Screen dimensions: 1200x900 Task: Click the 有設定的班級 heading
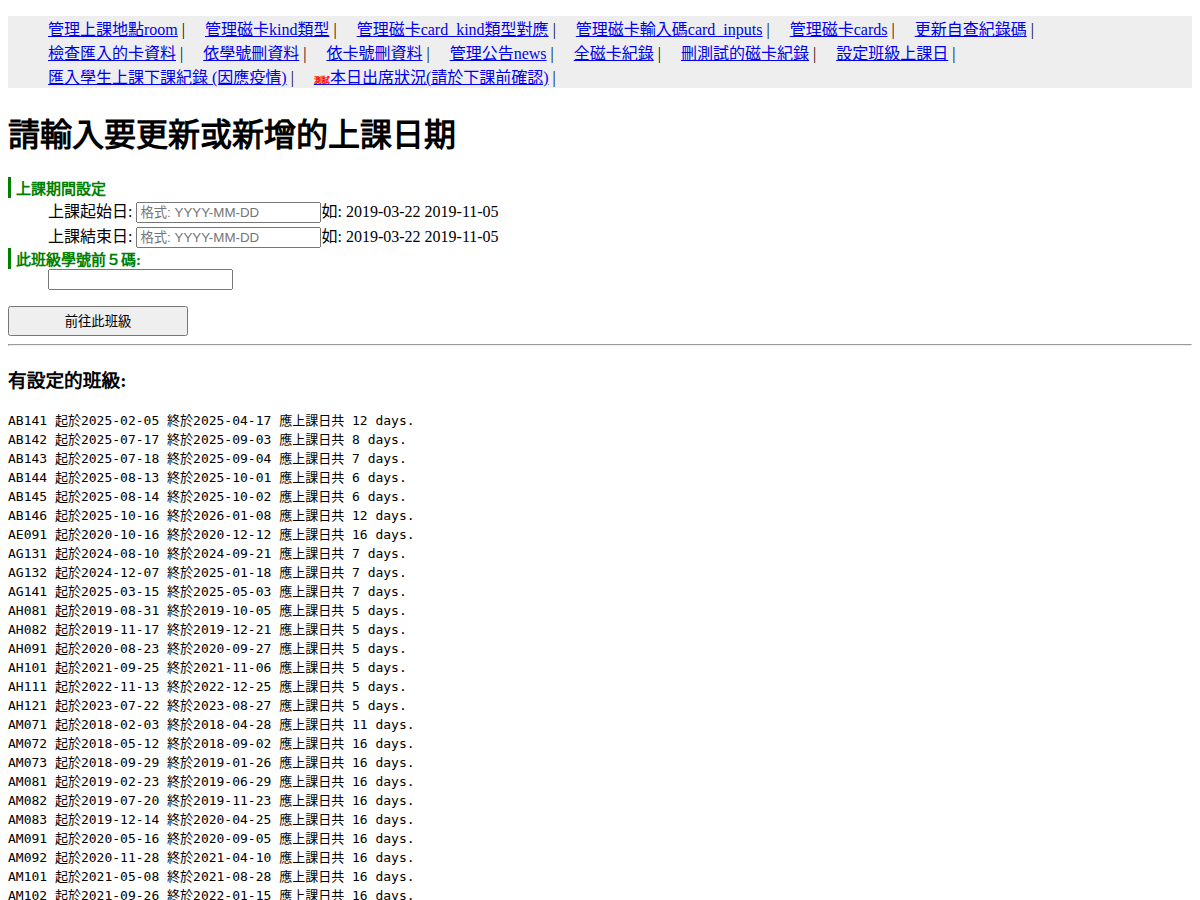tap(67, 381)
